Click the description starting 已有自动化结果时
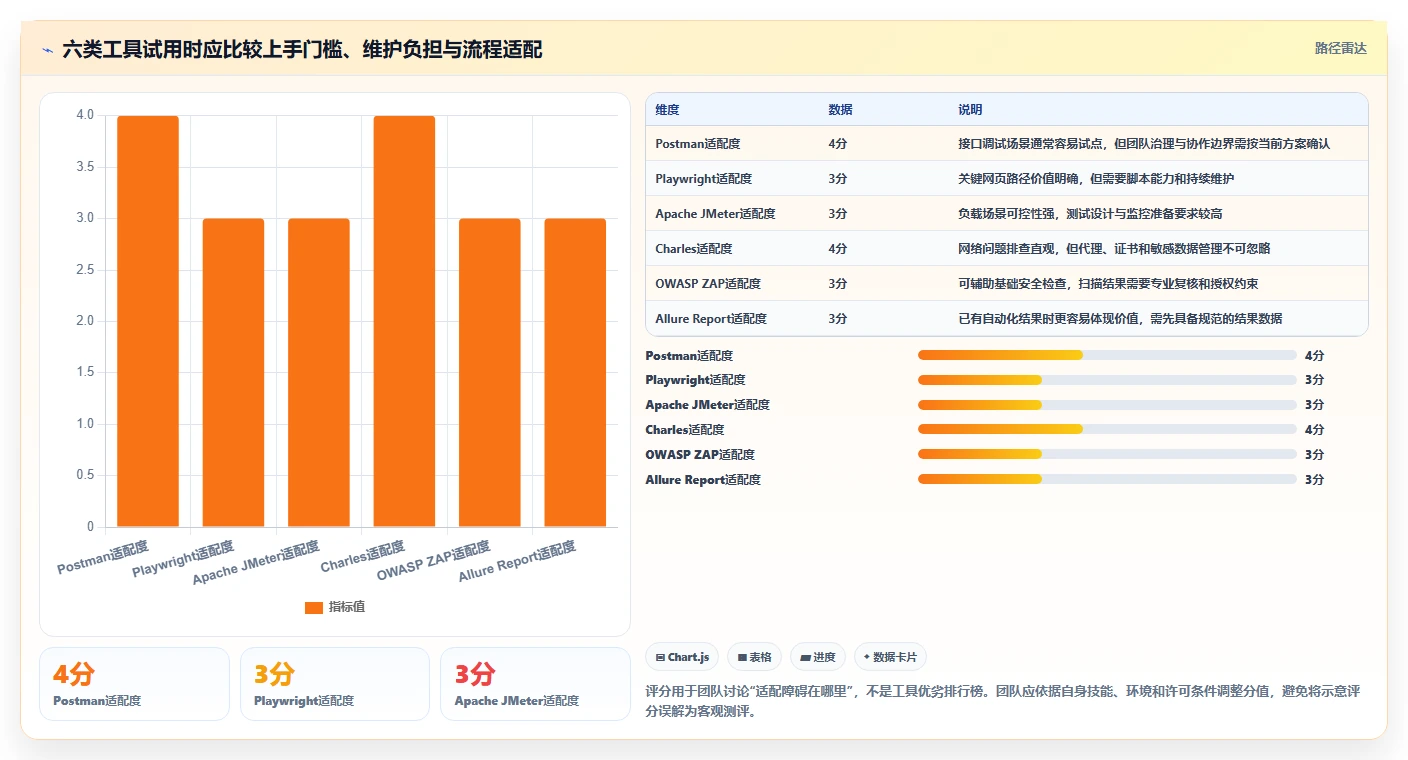 pyautogui.click(x=1120, y=319)
